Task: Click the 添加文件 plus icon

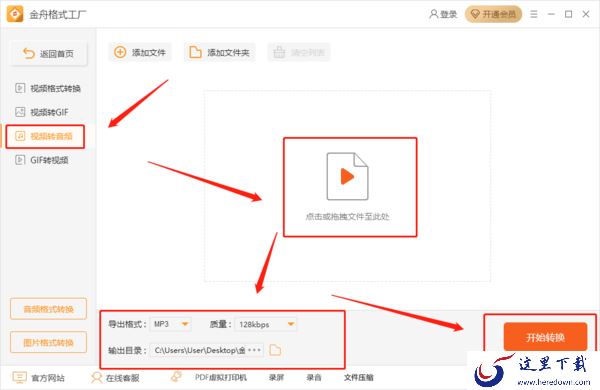Action: (x=120, y=52)
